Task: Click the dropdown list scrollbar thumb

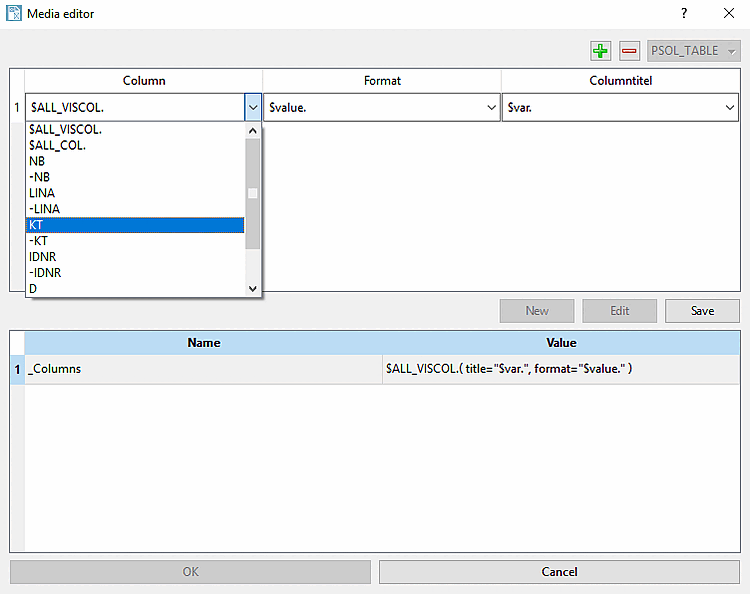Action: click(253, 194)
